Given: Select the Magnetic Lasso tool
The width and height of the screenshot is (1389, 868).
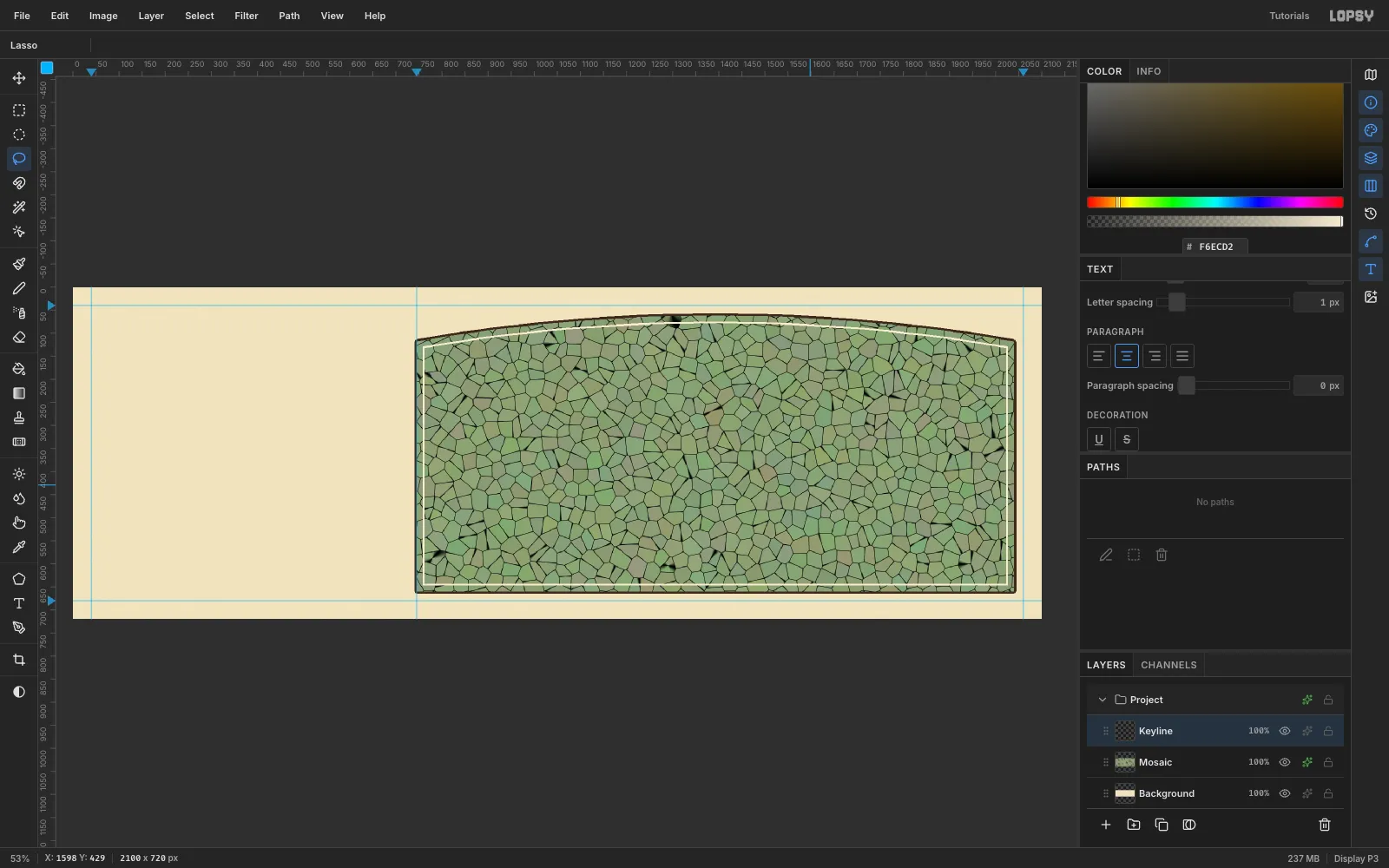Looking at the screenshot, I should tap(19, 183).
